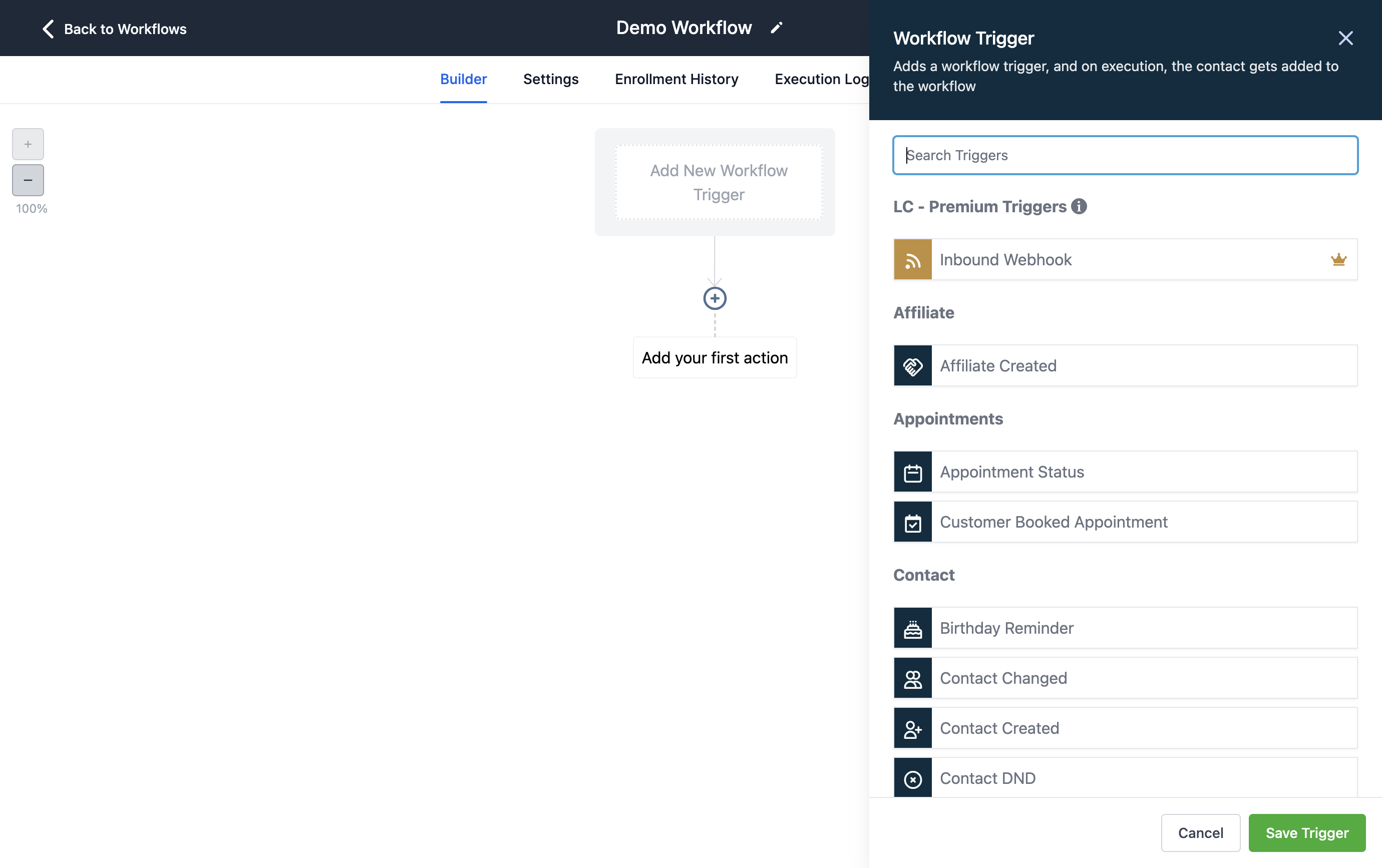Click Add your first action
The width and height of the screenshot is (1382, 868).
tap(715, 357)
